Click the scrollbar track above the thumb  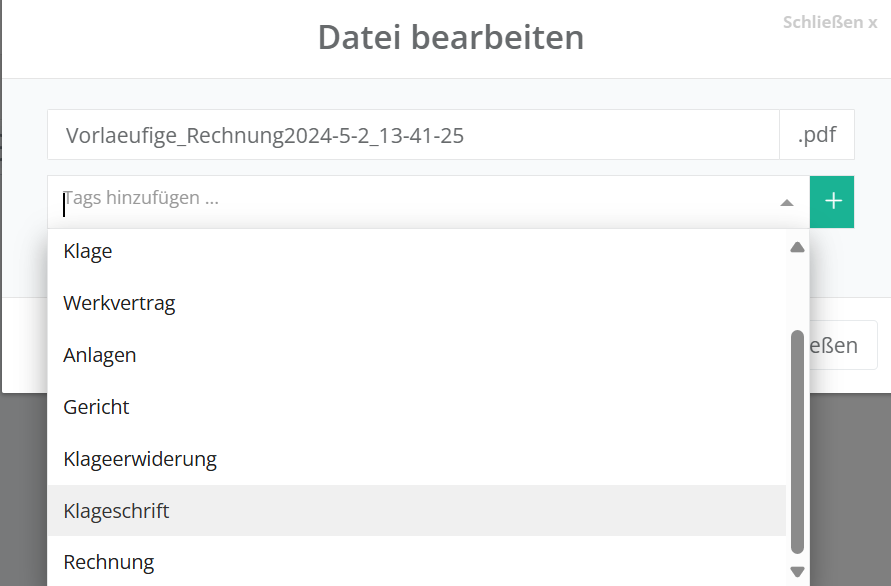[797, 295]
